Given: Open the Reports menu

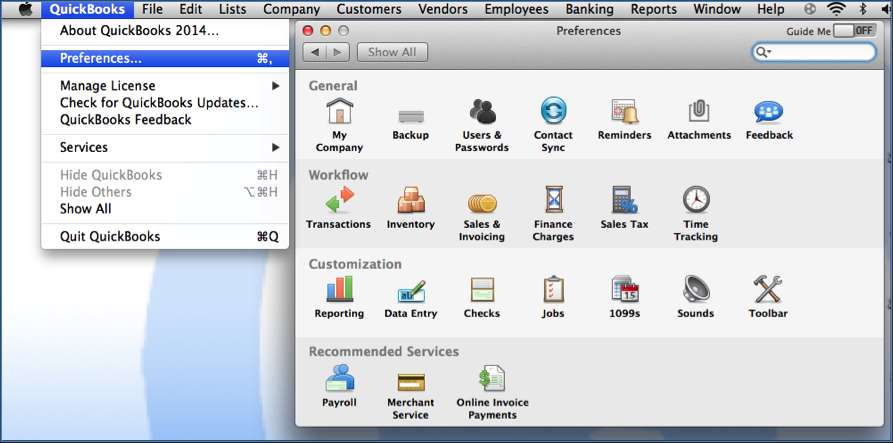Looking at the screenshot, I should tap(653, 9).
